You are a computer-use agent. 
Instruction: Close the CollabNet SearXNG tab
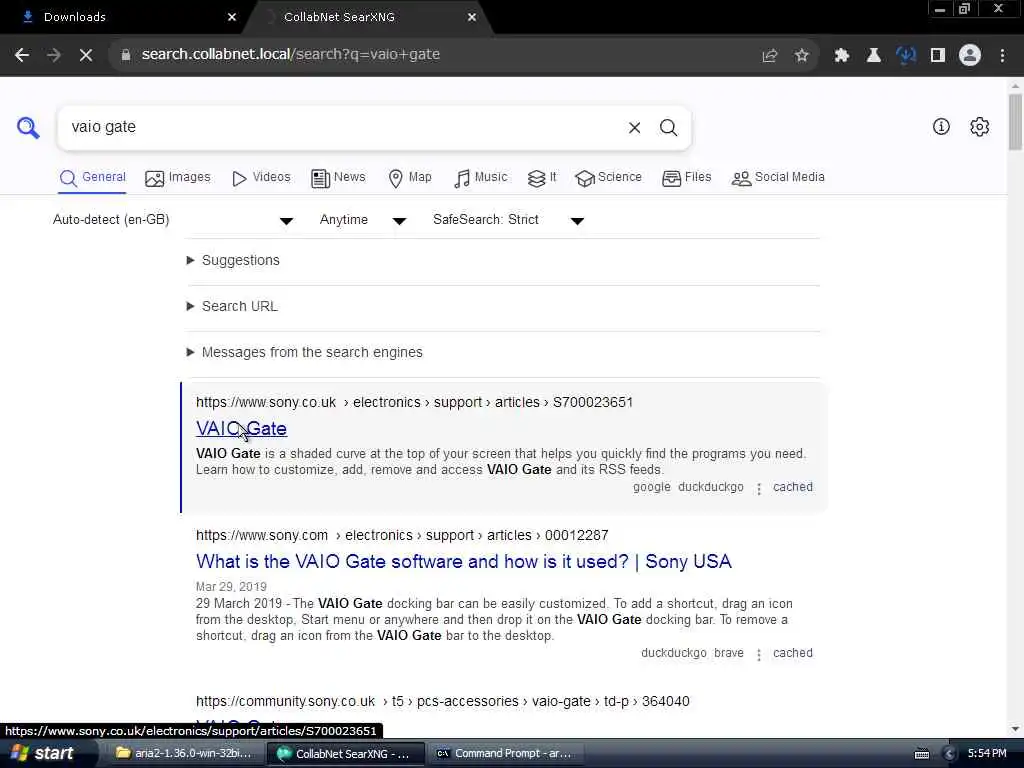472,18
